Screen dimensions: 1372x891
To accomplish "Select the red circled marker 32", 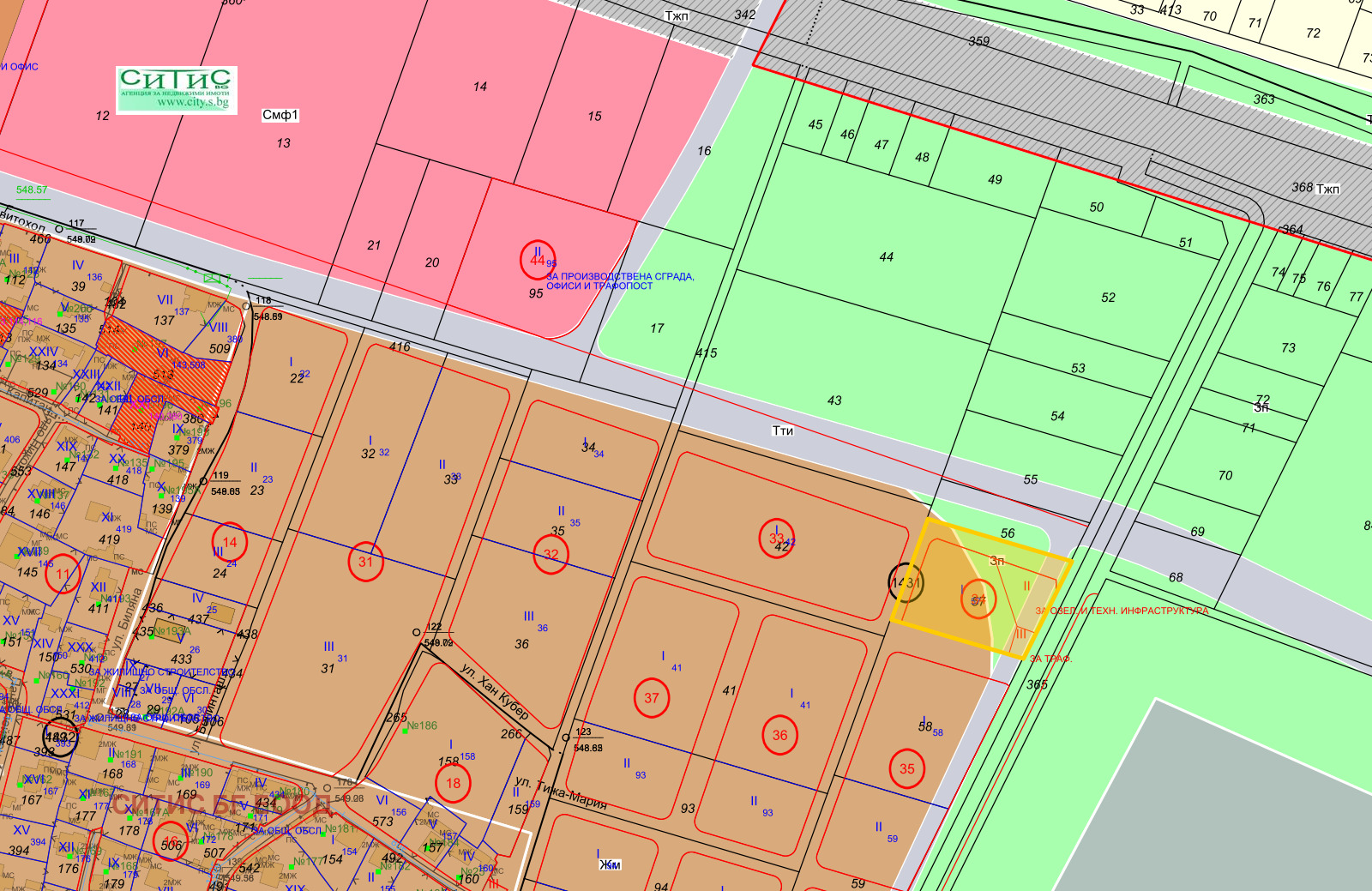I will [x=551, y=554].
